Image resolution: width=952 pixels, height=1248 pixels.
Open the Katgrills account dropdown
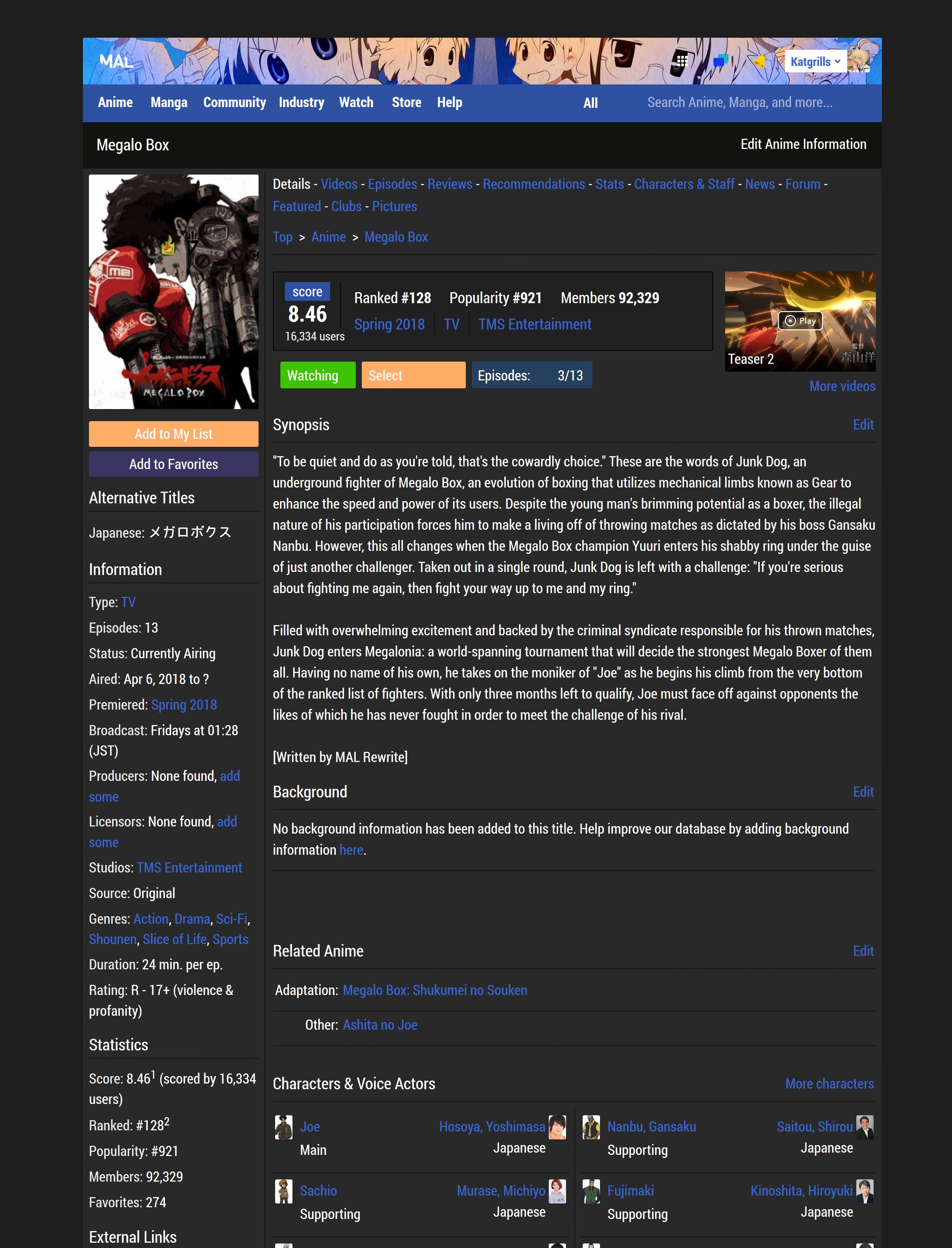(814, 62)
